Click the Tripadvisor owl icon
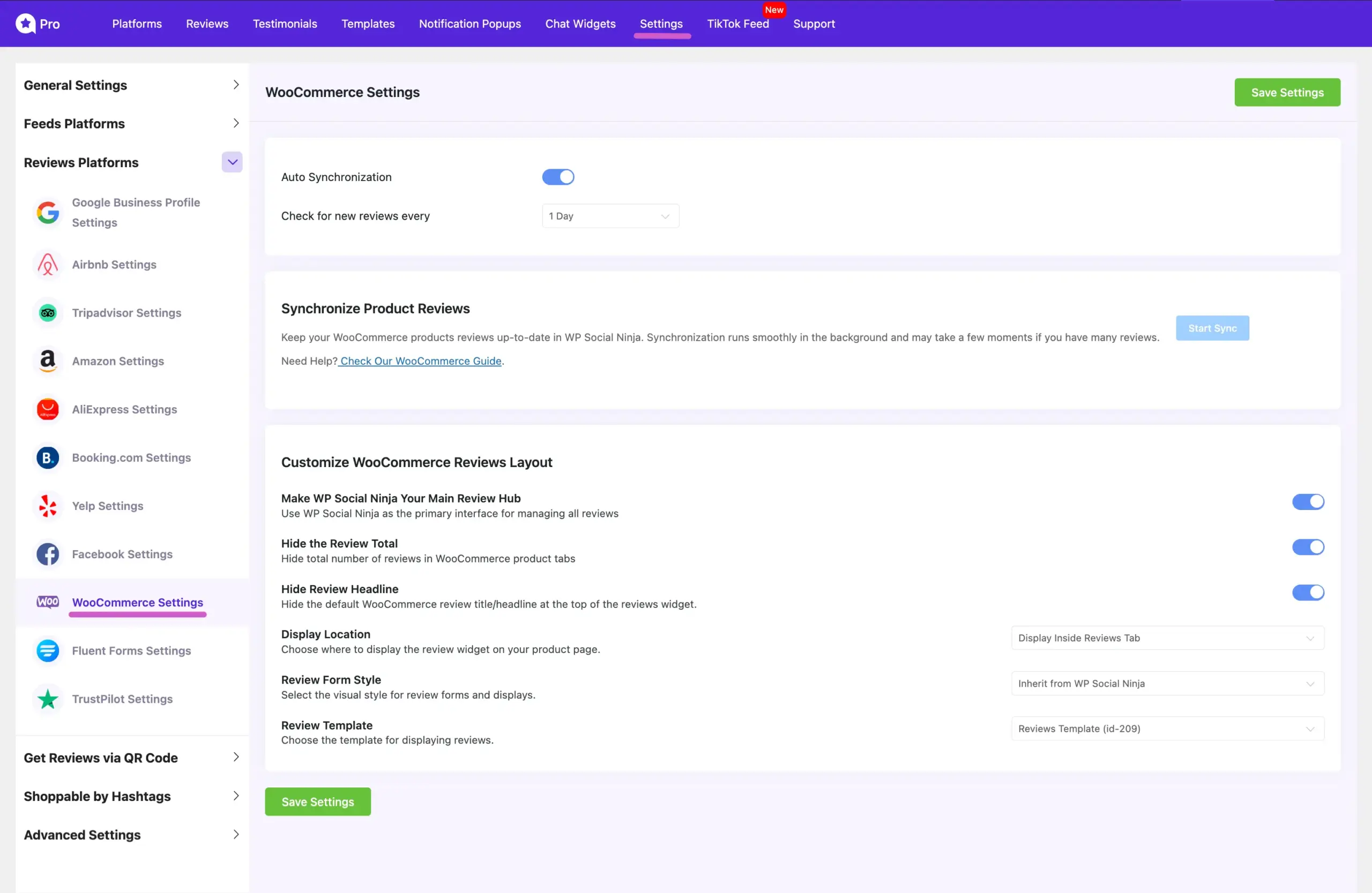 click(48, 313)
